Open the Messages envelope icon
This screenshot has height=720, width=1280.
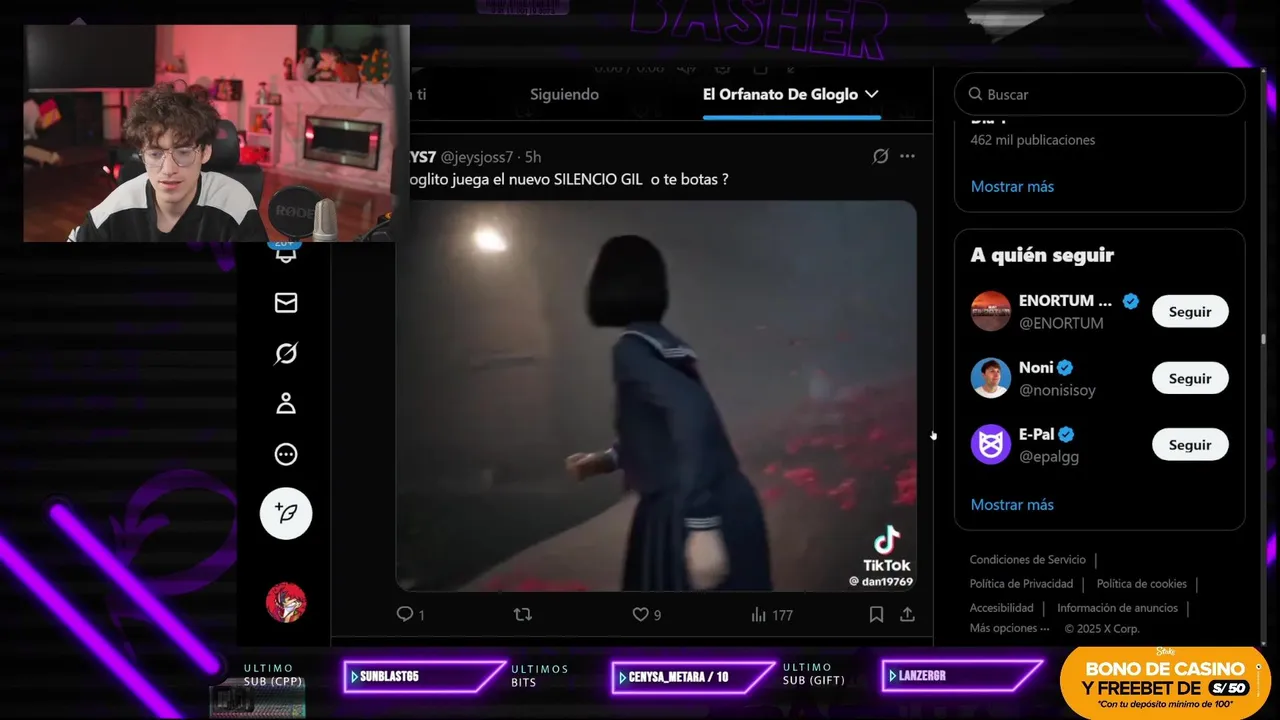point(286,302)
